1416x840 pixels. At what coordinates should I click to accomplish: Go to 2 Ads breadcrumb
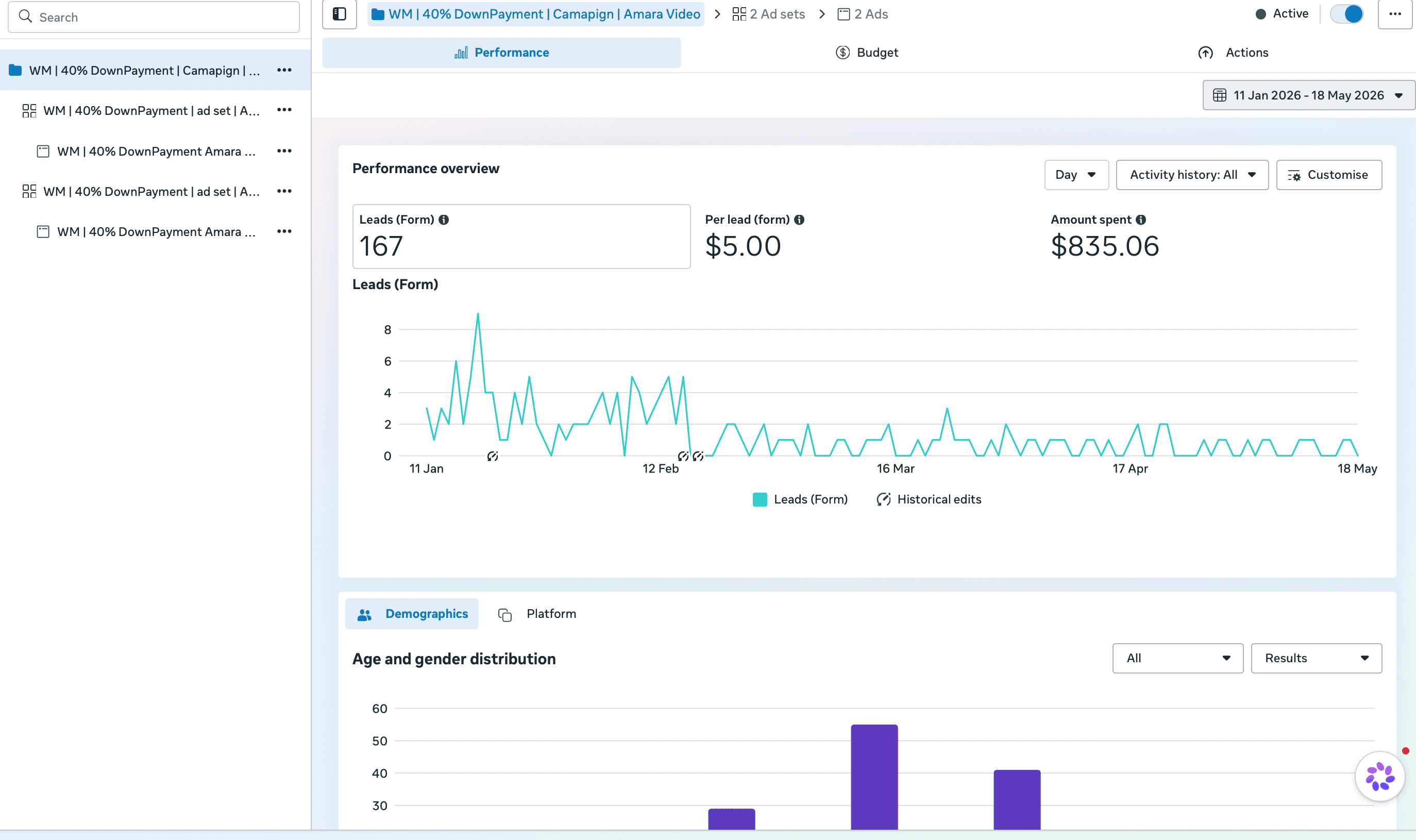tap(863, 14)
